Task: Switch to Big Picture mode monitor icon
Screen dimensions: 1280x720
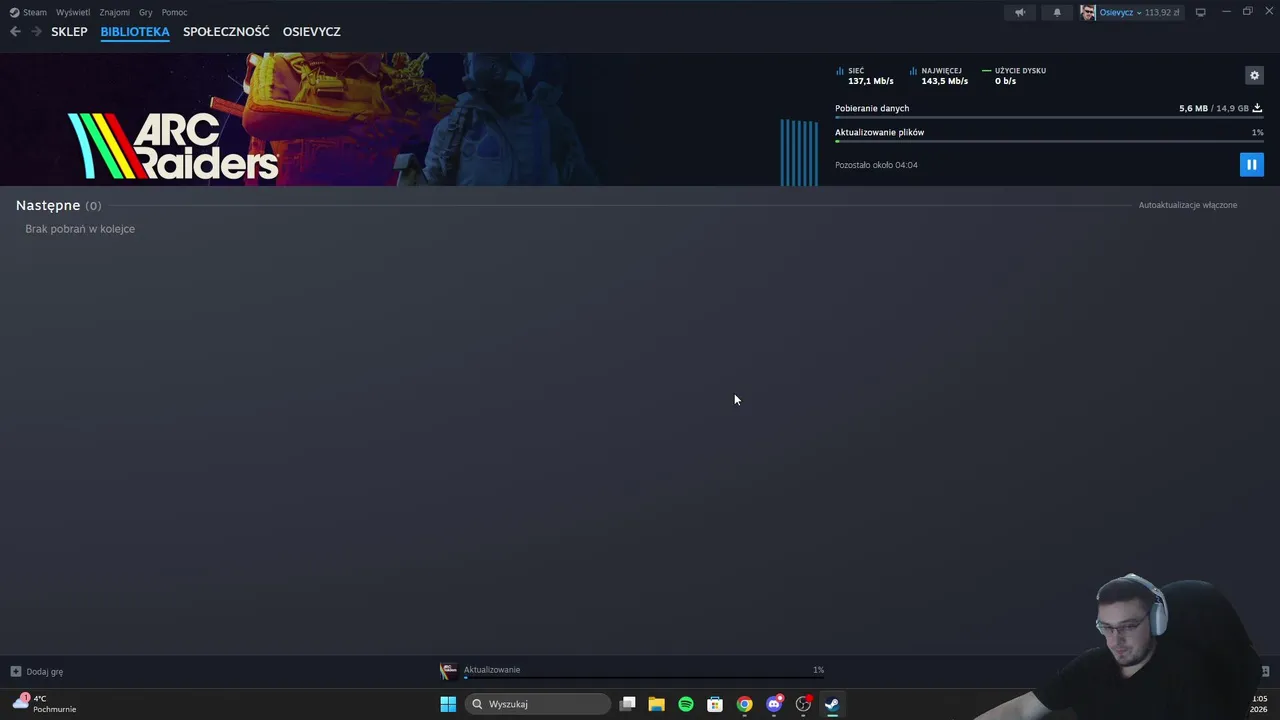Action: point(1201,13)
